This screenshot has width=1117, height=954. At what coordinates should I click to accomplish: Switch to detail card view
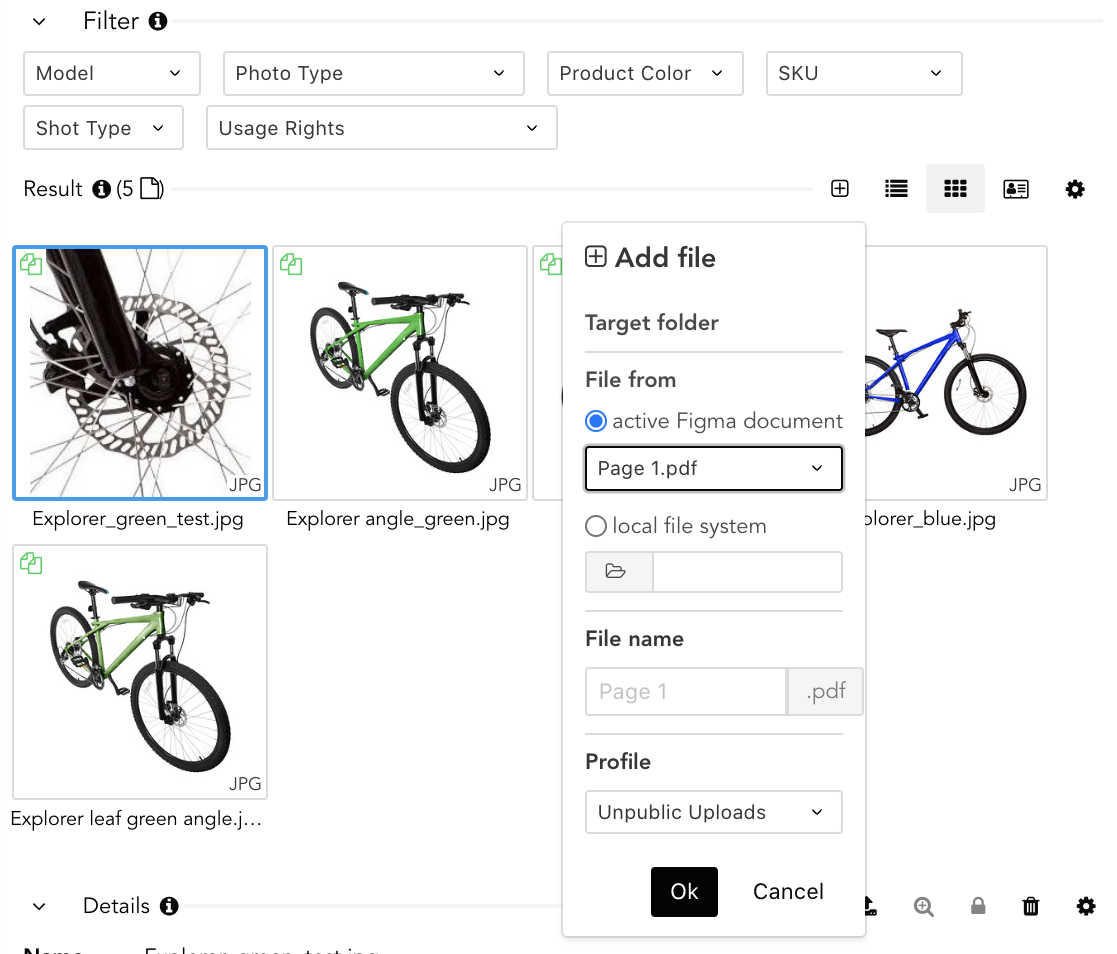coord(1015,189)
